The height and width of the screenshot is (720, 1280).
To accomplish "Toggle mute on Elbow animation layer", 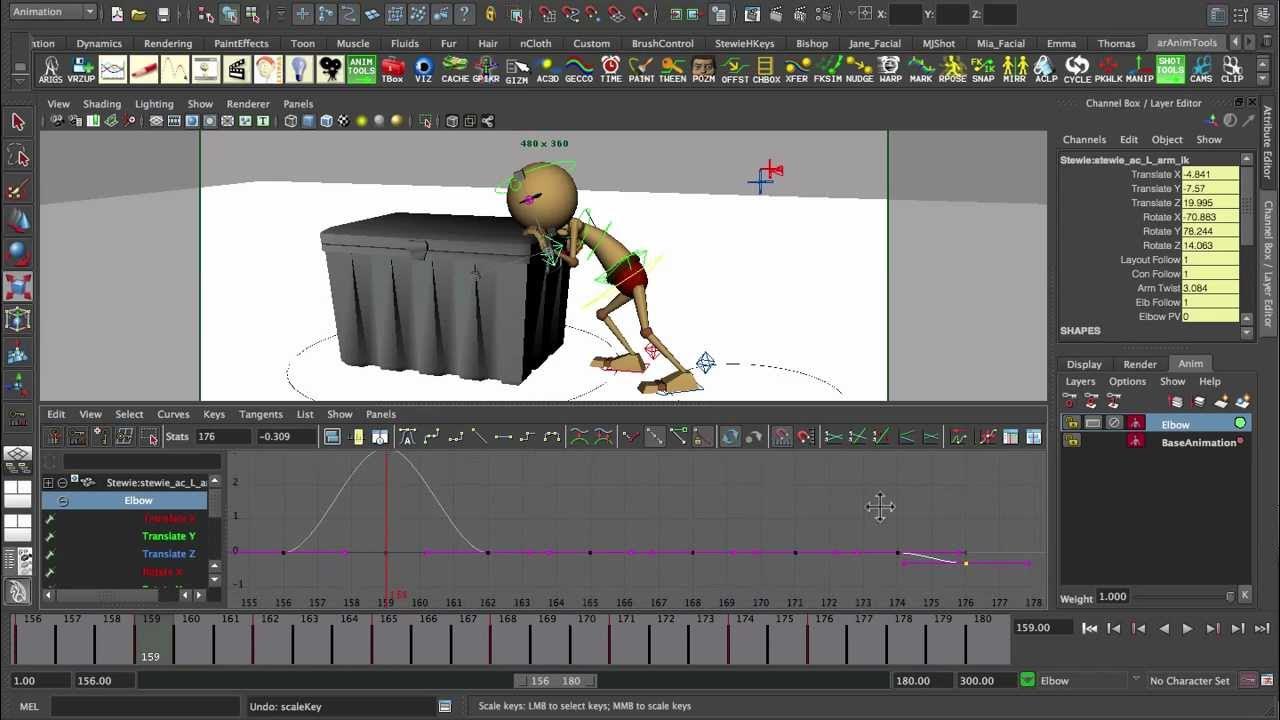I will click(x=1114, y=424).
